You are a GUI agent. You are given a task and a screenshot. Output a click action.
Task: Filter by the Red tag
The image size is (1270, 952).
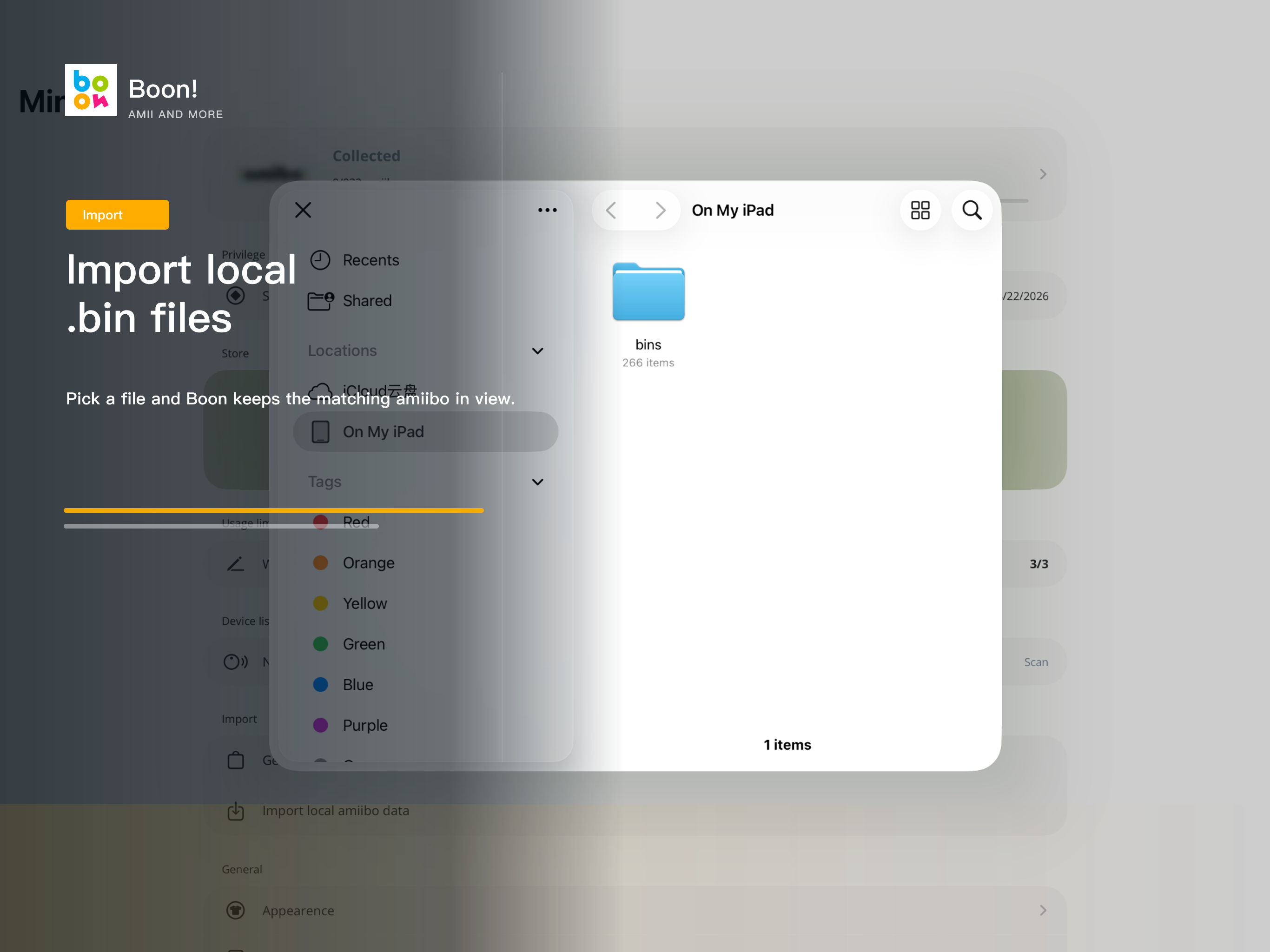(x=425, y=522)
